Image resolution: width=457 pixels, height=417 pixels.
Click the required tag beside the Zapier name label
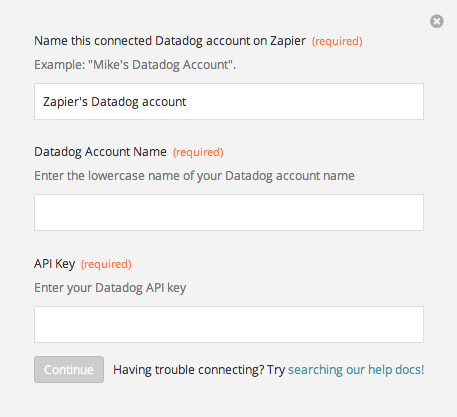tap(337, 41)
